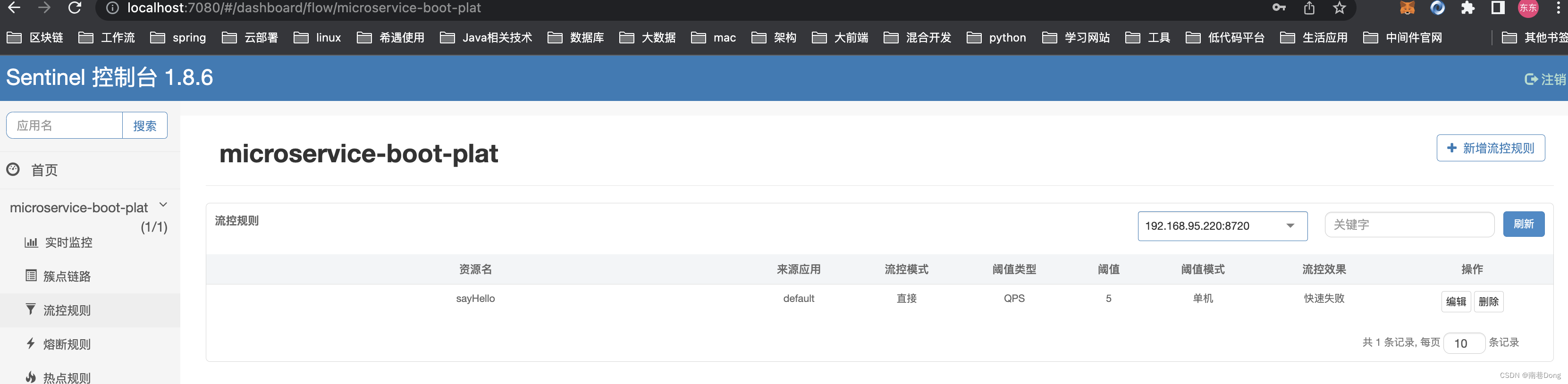This screenshot has width=1568, height=384.
Task: Click the 实时监控 bar chart icon
Action: click(30, 242)
